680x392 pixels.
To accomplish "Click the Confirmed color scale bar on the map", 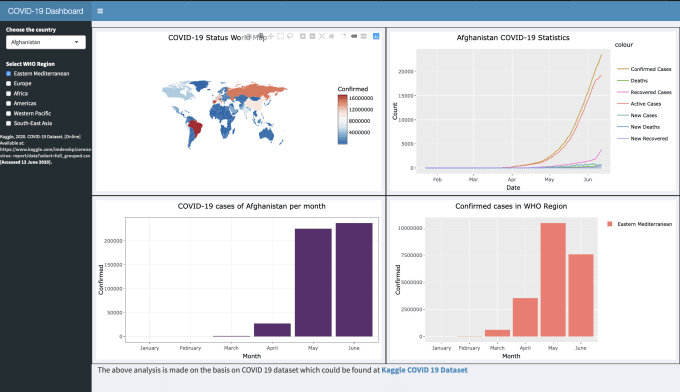I will (343, 119).
